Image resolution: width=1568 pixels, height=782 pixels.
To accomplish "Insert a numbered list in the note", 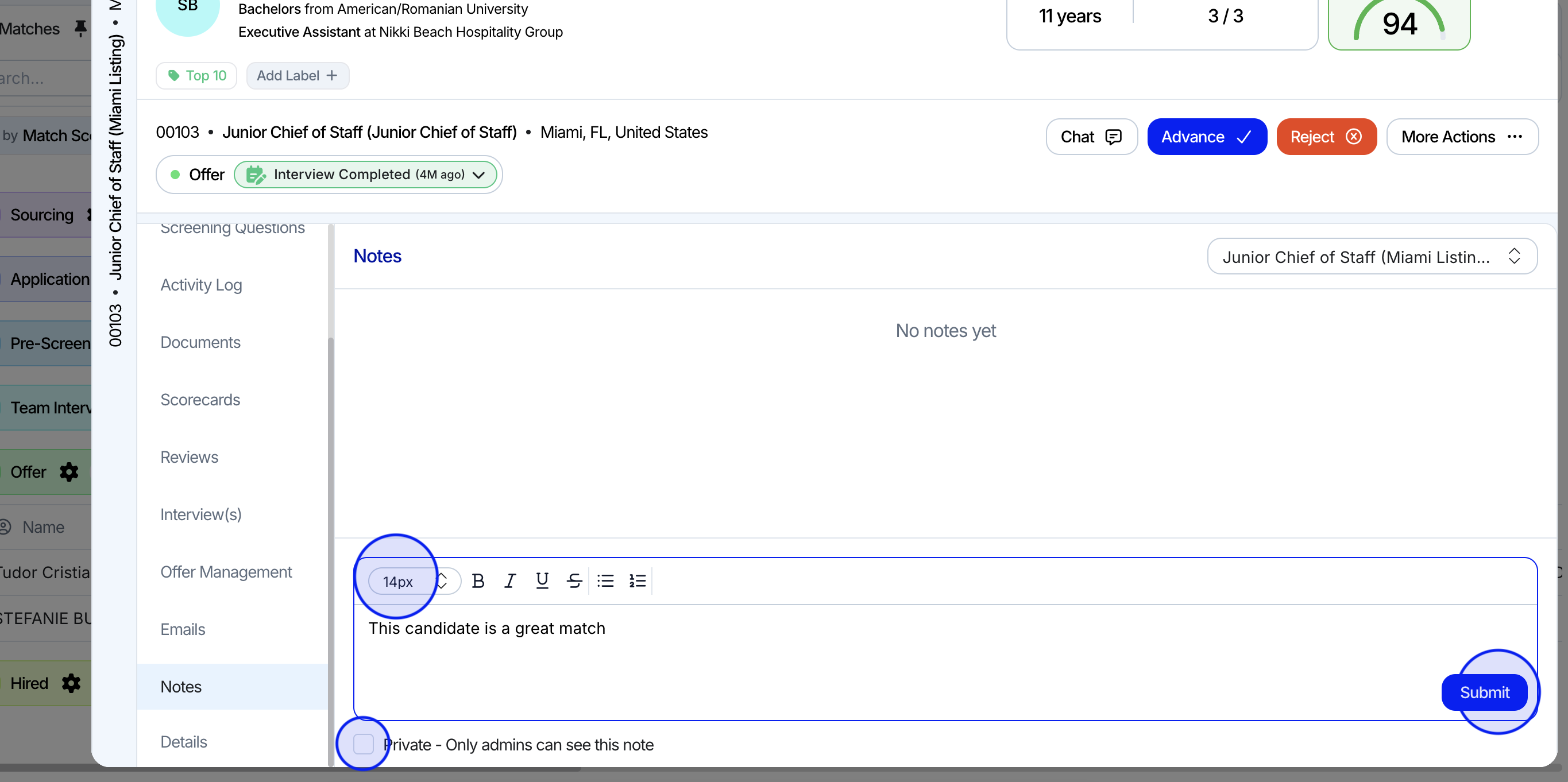I will coord(638,580).
